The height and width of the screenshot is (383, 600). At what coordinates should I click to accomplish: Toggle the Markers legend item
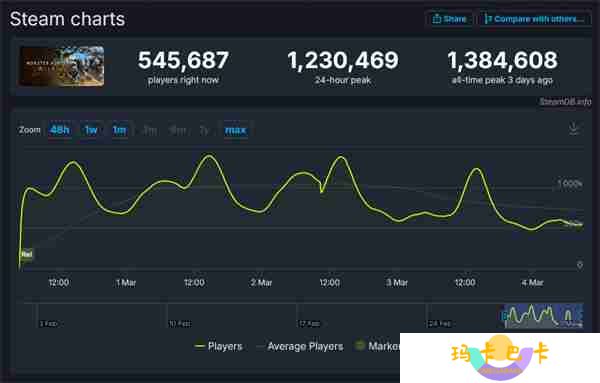377,346
